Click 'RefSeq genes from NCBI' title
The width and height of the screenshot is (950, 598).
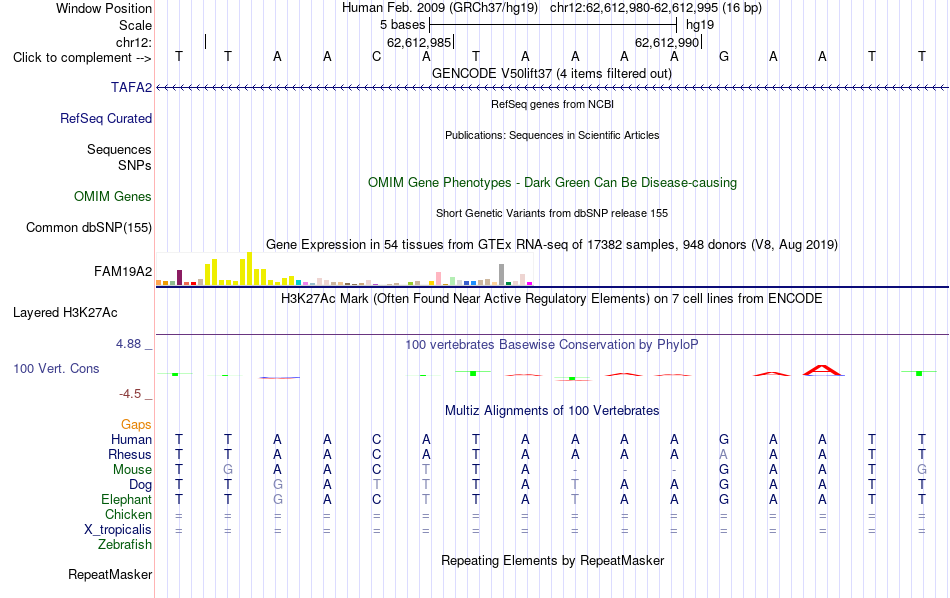click(x=553, y=104)
